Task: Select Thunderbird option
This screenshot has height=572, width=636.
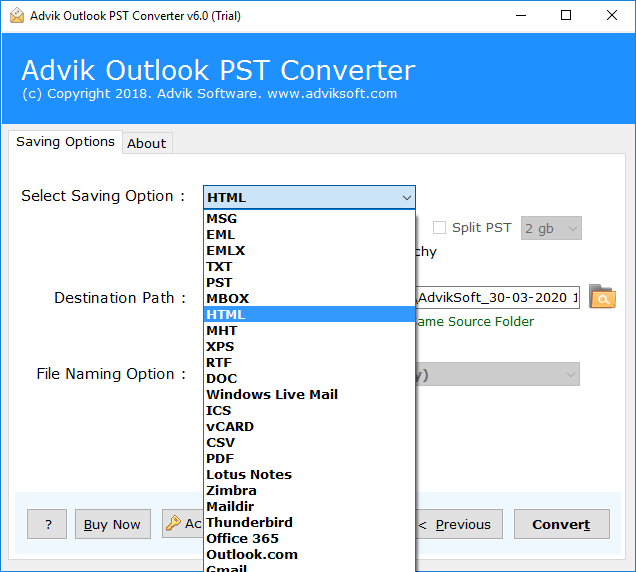Action: (309, 522)
